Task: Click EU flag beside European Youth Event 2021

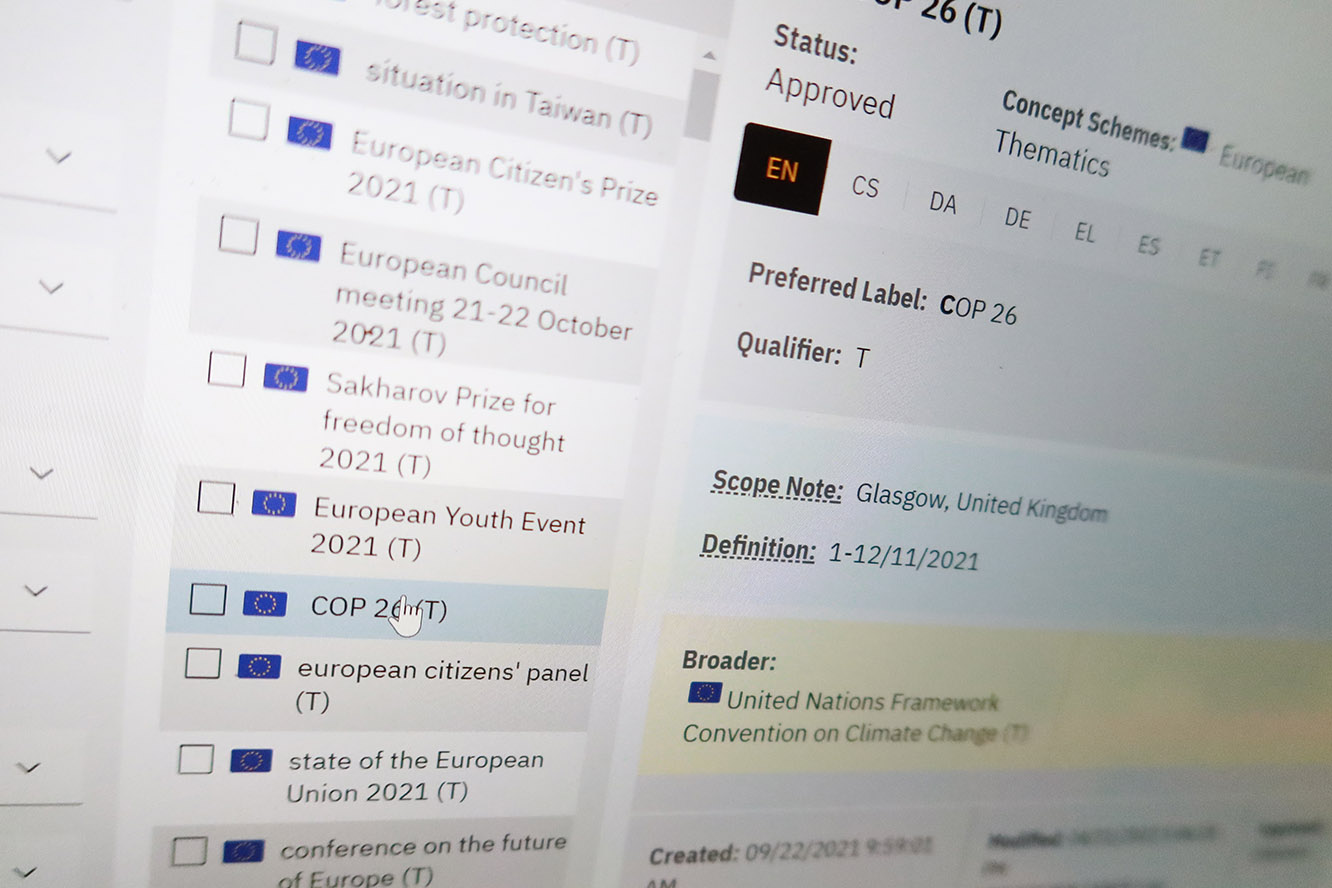Action: point(273,504)
